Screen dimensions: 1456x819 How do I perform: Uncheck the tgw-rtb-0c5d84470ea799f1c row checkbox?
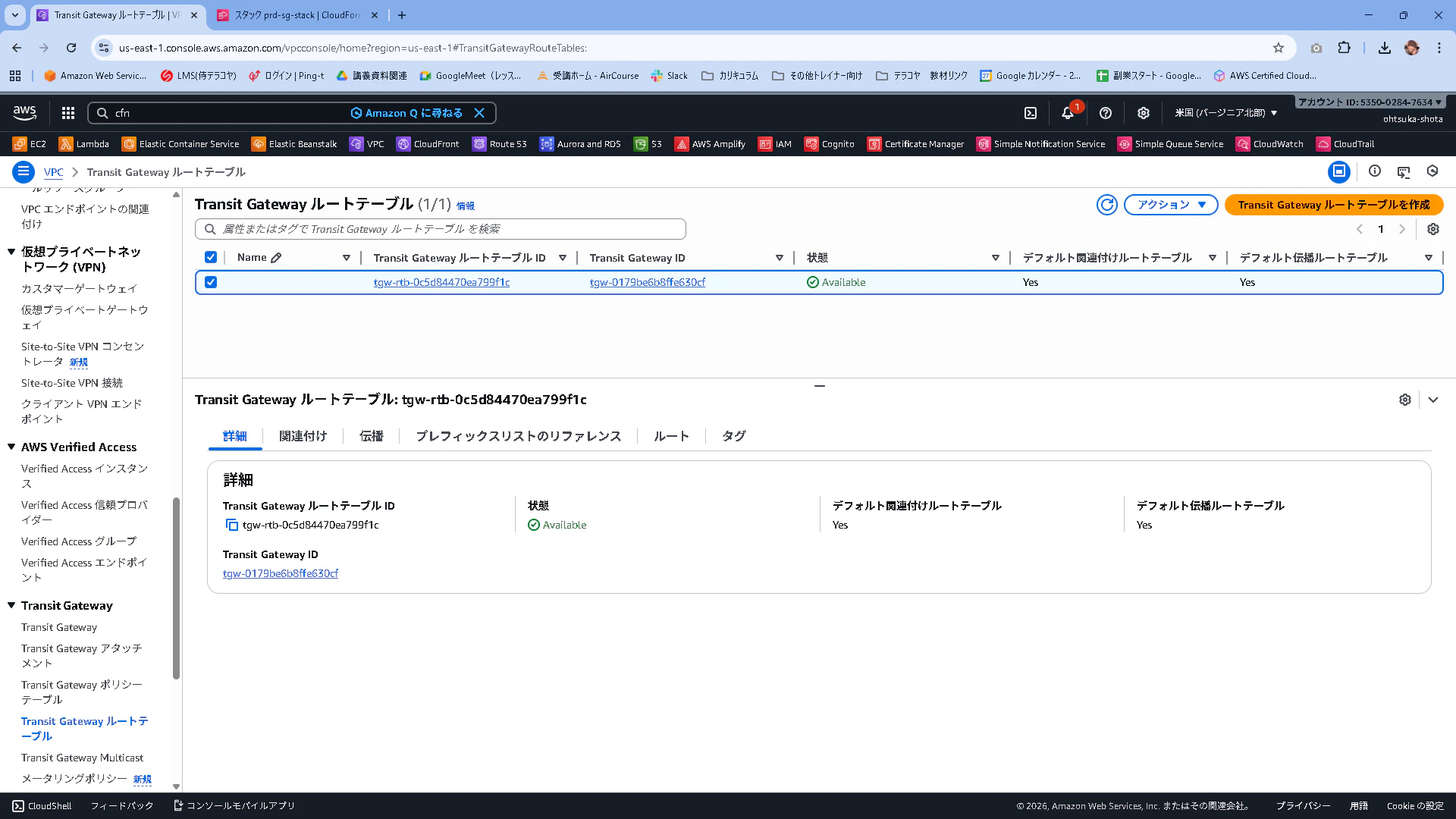[211, 282]
